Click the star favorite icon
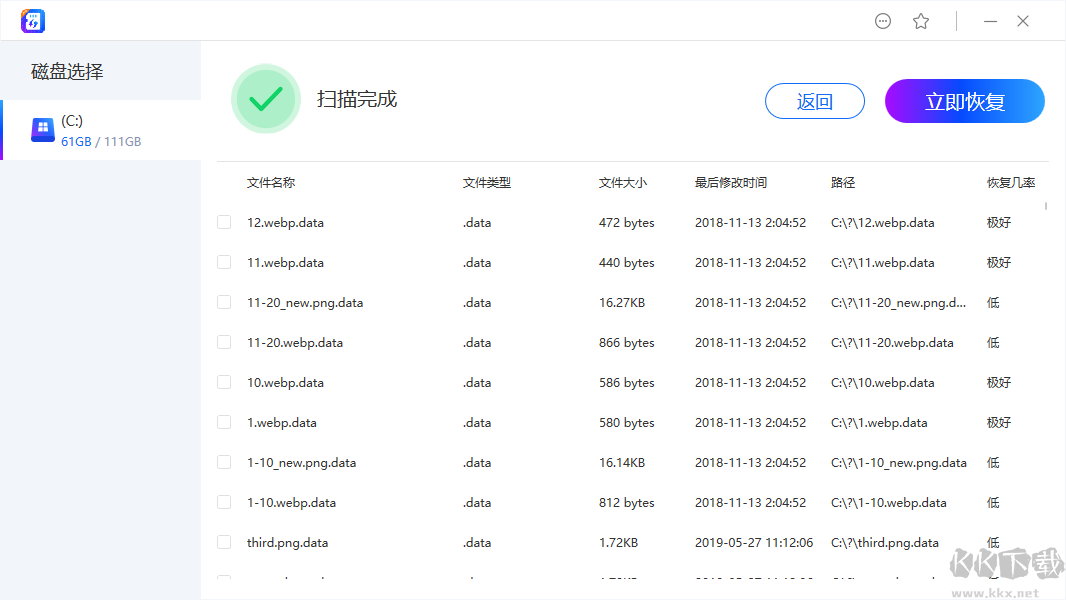 click(921, 20)
